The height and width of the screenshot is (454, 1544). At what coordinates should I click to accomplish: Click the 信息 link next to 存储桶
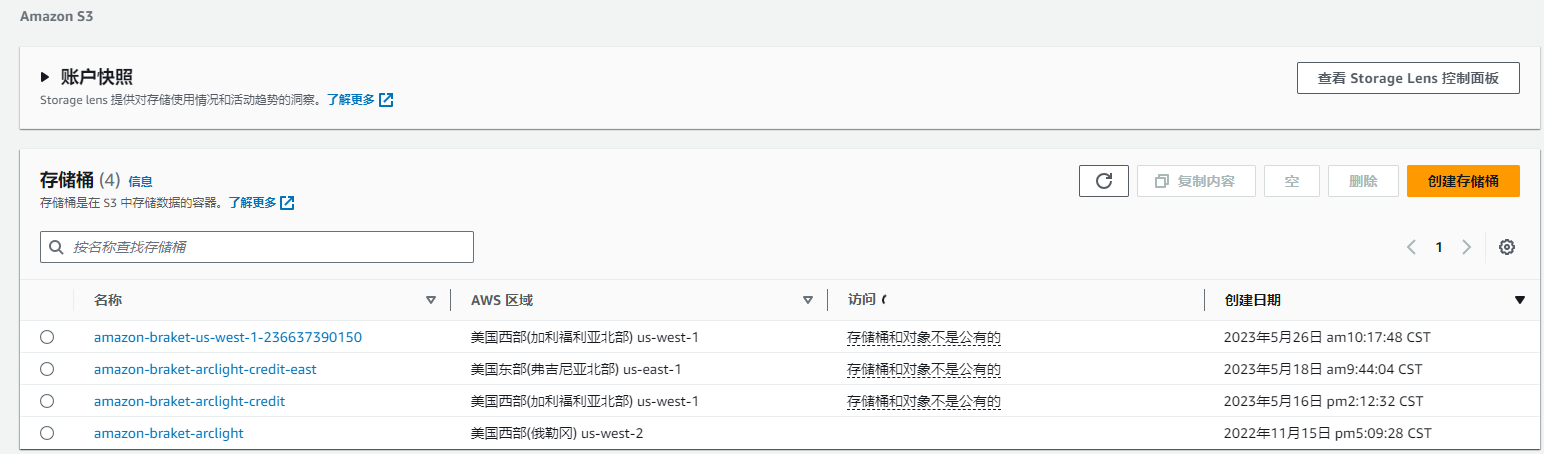tap(140, 182)
